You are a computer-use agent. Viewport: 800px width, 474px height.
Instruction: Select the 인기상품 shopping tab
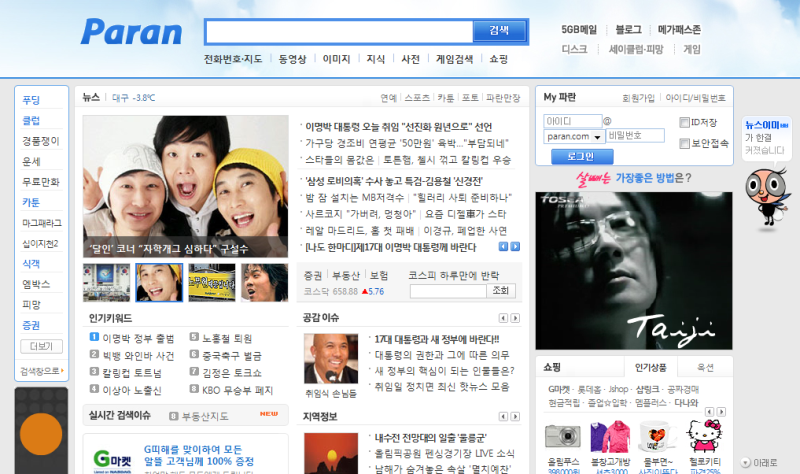(x=651, y=367)
